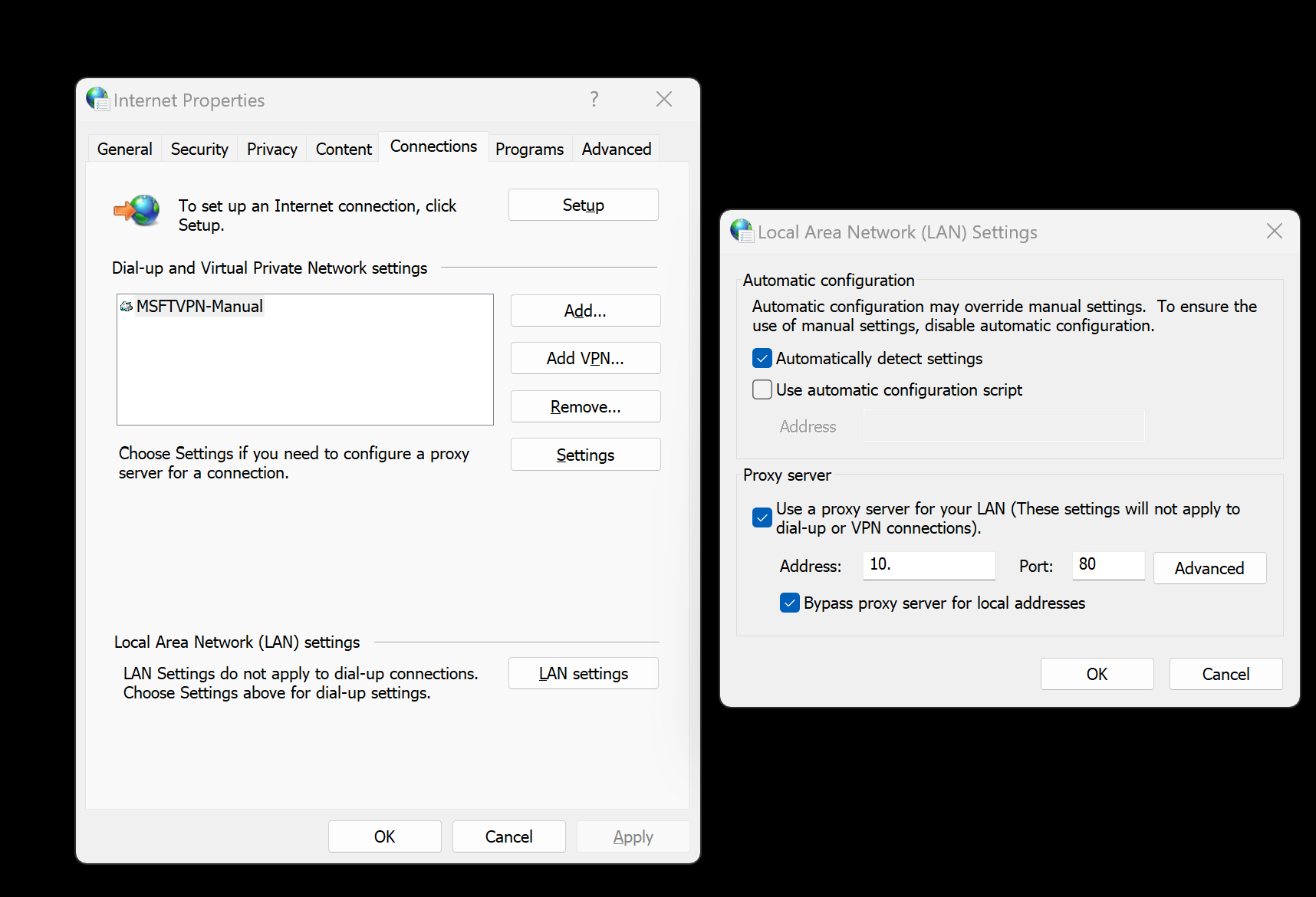Uncheck Use a proxy server for your LAN

(x=762, y=517)
